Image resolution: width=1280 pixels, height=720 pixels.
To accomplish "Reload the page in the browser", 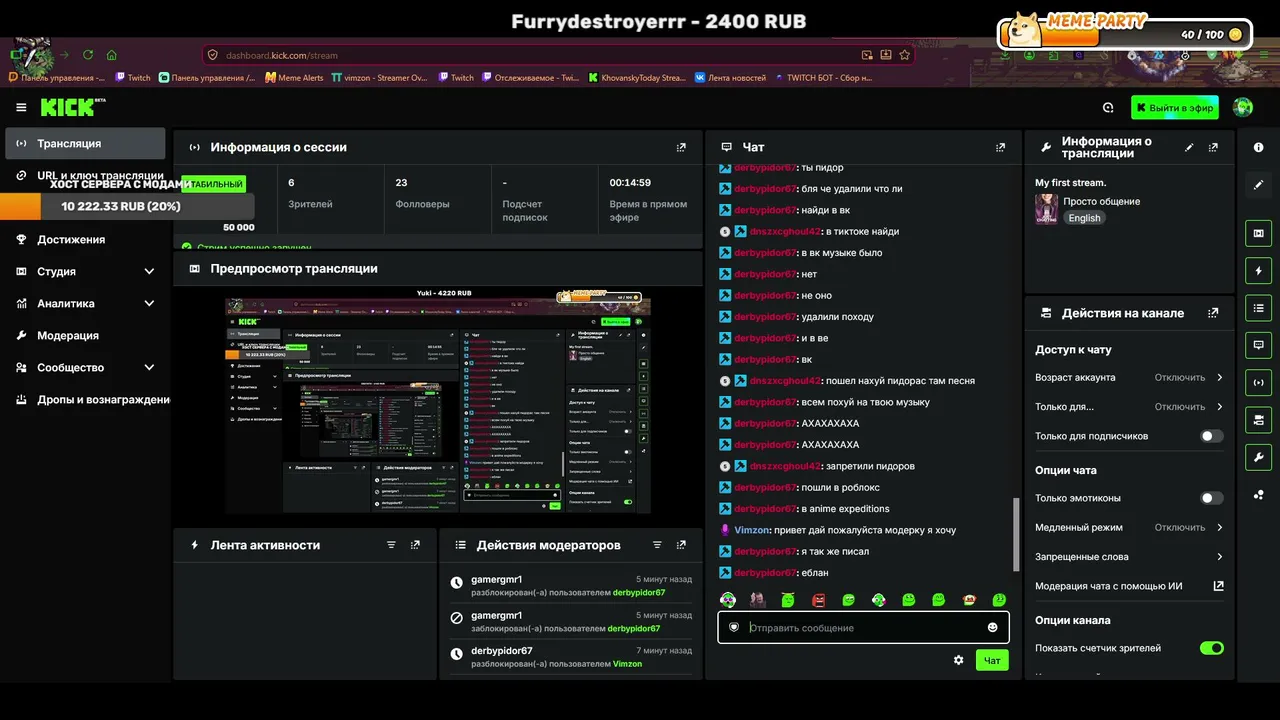I will [88, 55].
